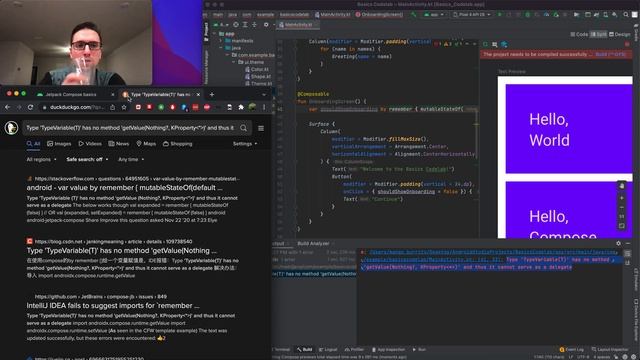Click the expand all icon in Project panel
Screen dimensions: 640x360
(x=245, y=25)
